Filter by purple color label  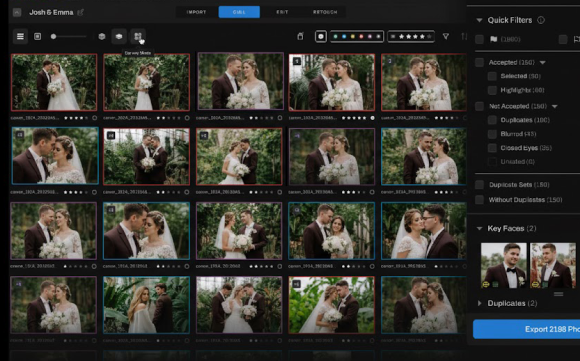370,36
